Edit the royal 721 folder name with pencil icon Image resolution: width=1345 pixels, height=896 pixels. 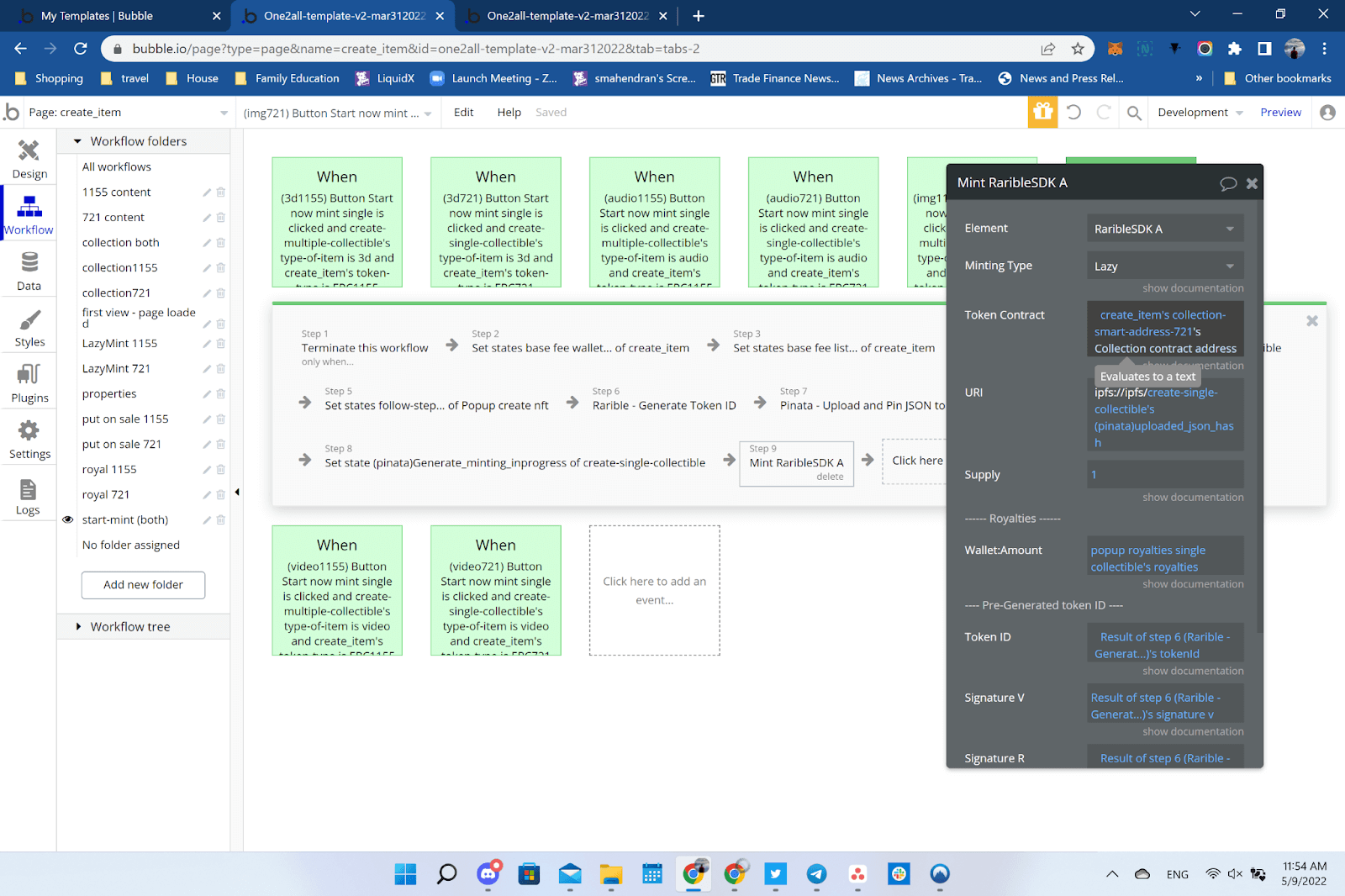point(205,494)
